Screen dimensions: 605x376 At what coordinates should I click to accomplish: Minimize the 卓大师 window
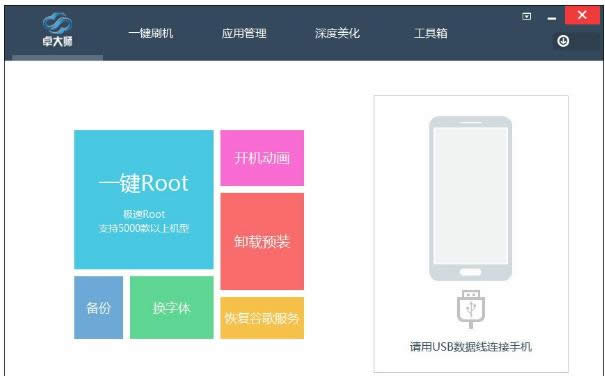[x=552, y=17]
